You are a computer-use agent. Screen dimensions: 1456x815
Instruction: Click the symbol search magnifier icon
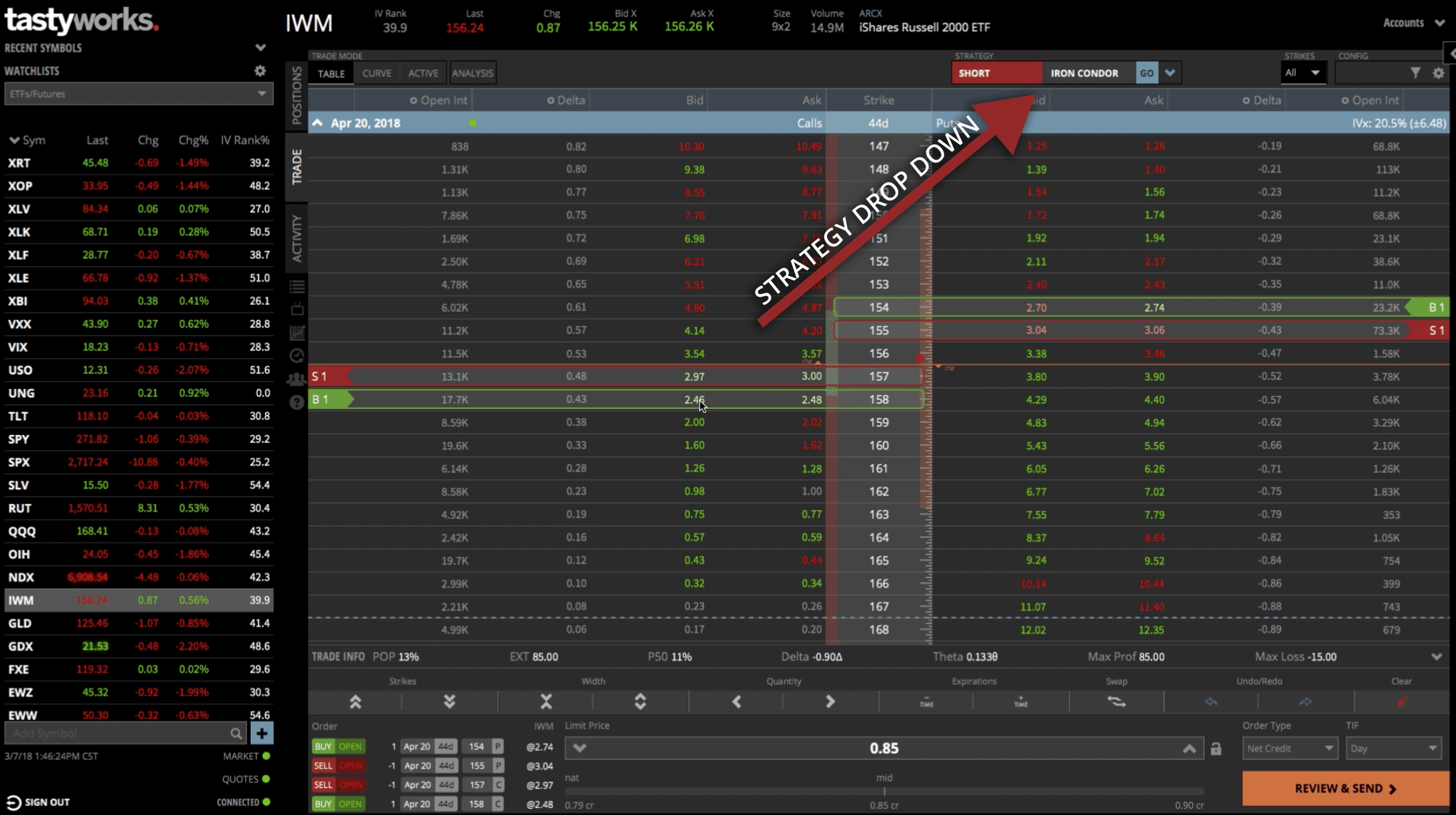click(236, 734)
